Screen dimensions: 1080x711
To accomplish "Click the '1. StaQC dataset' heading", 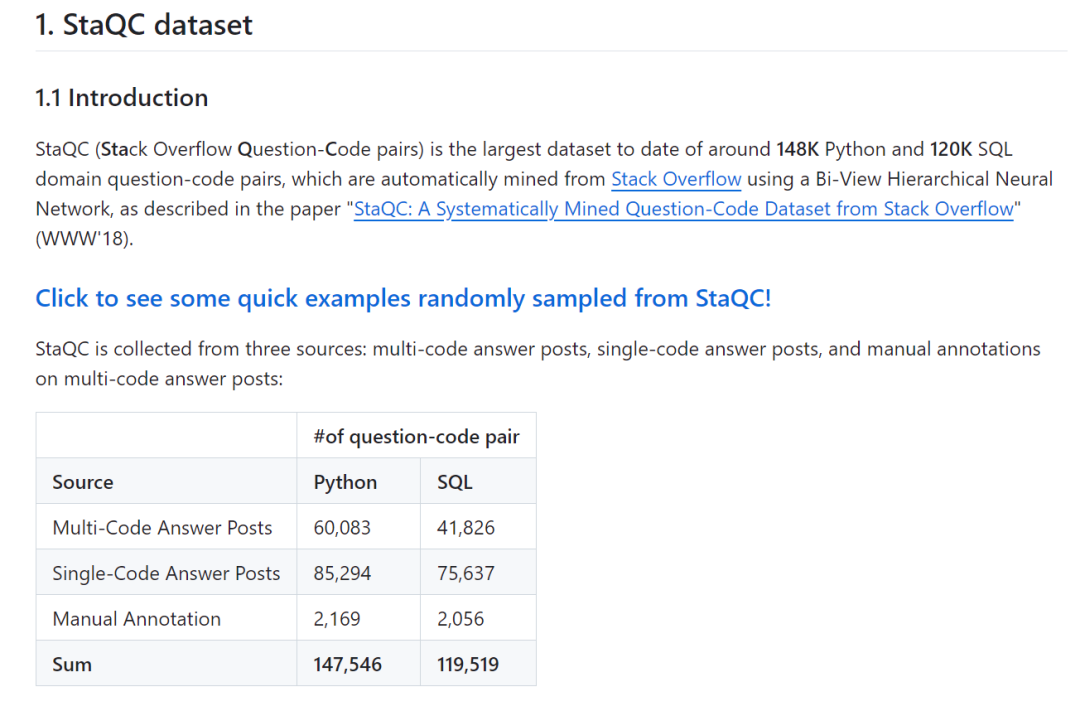I will [144, 25].
